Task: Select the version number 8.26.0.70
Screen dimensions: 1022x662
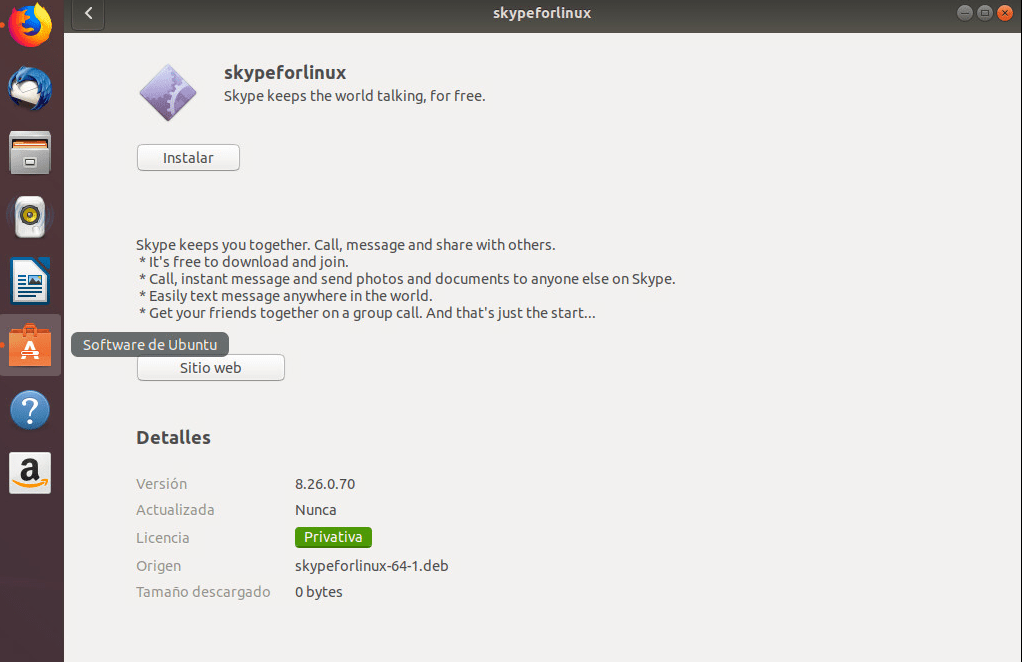Action: click(326, 483)
